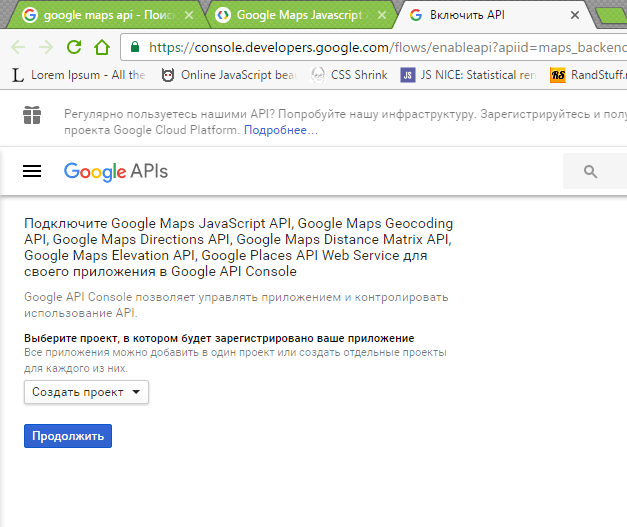Follow the 'Подробнее…' link
Screen dimensions: 627x527
pos(281,130)
